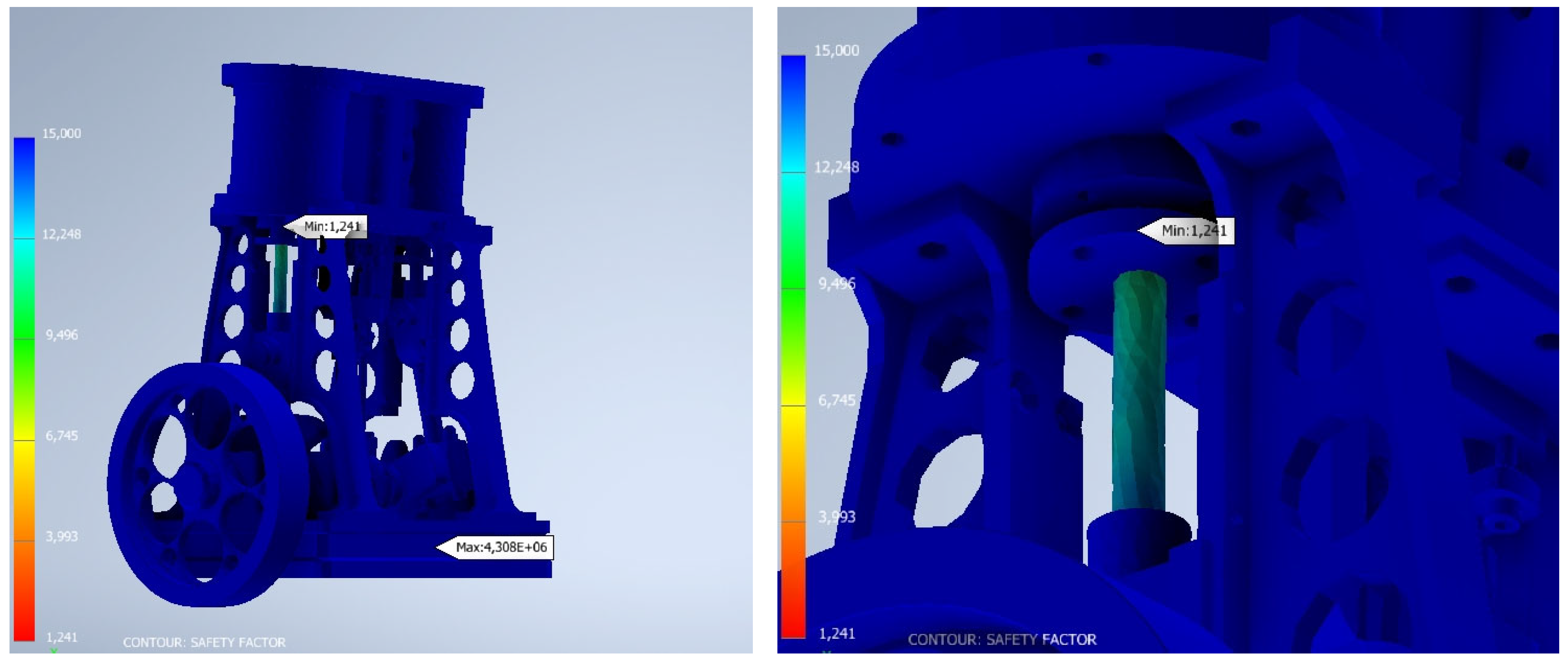Click the right CONTOUR: SAFETY FACTOR caption

(1002, 639)
